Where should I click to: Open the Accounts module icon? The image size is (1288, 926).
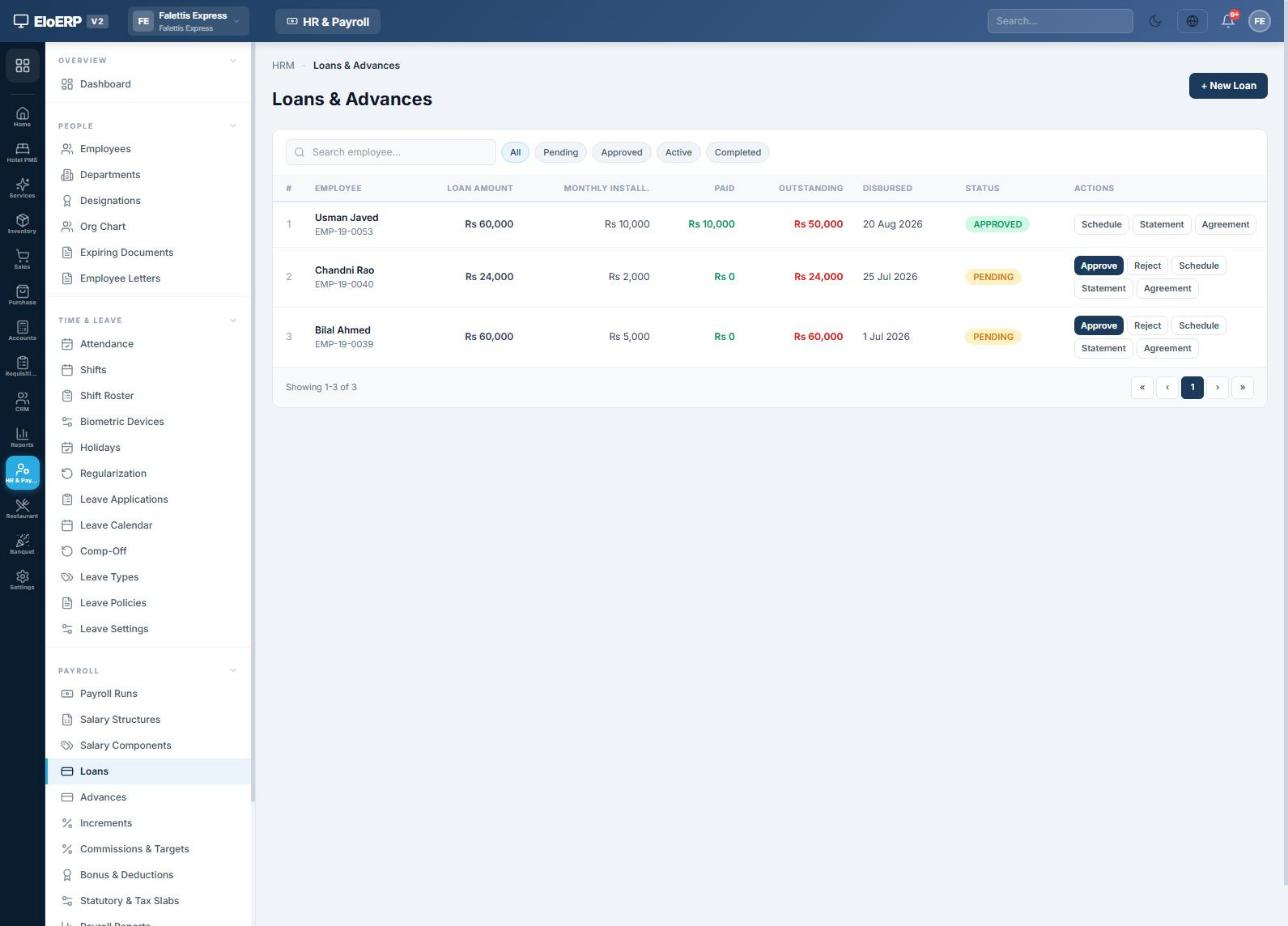22,331
